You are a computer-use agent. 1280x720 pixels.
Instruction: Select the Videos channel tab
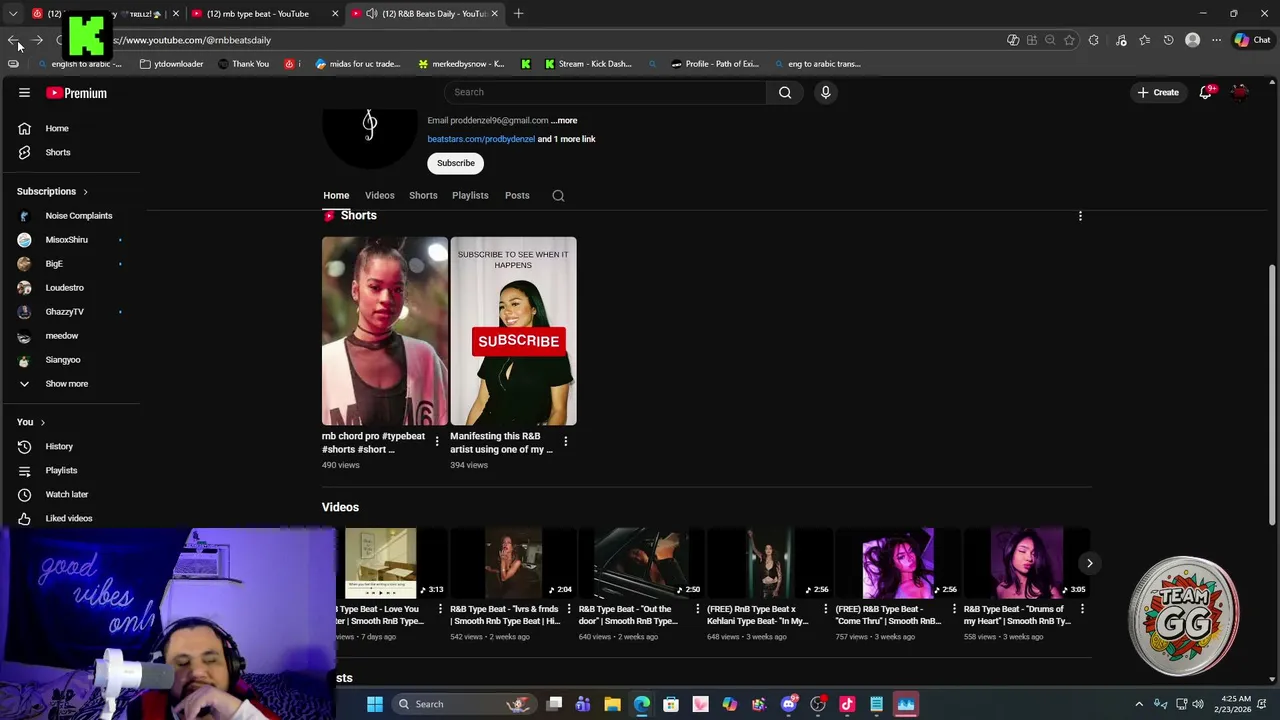point(379,196)
